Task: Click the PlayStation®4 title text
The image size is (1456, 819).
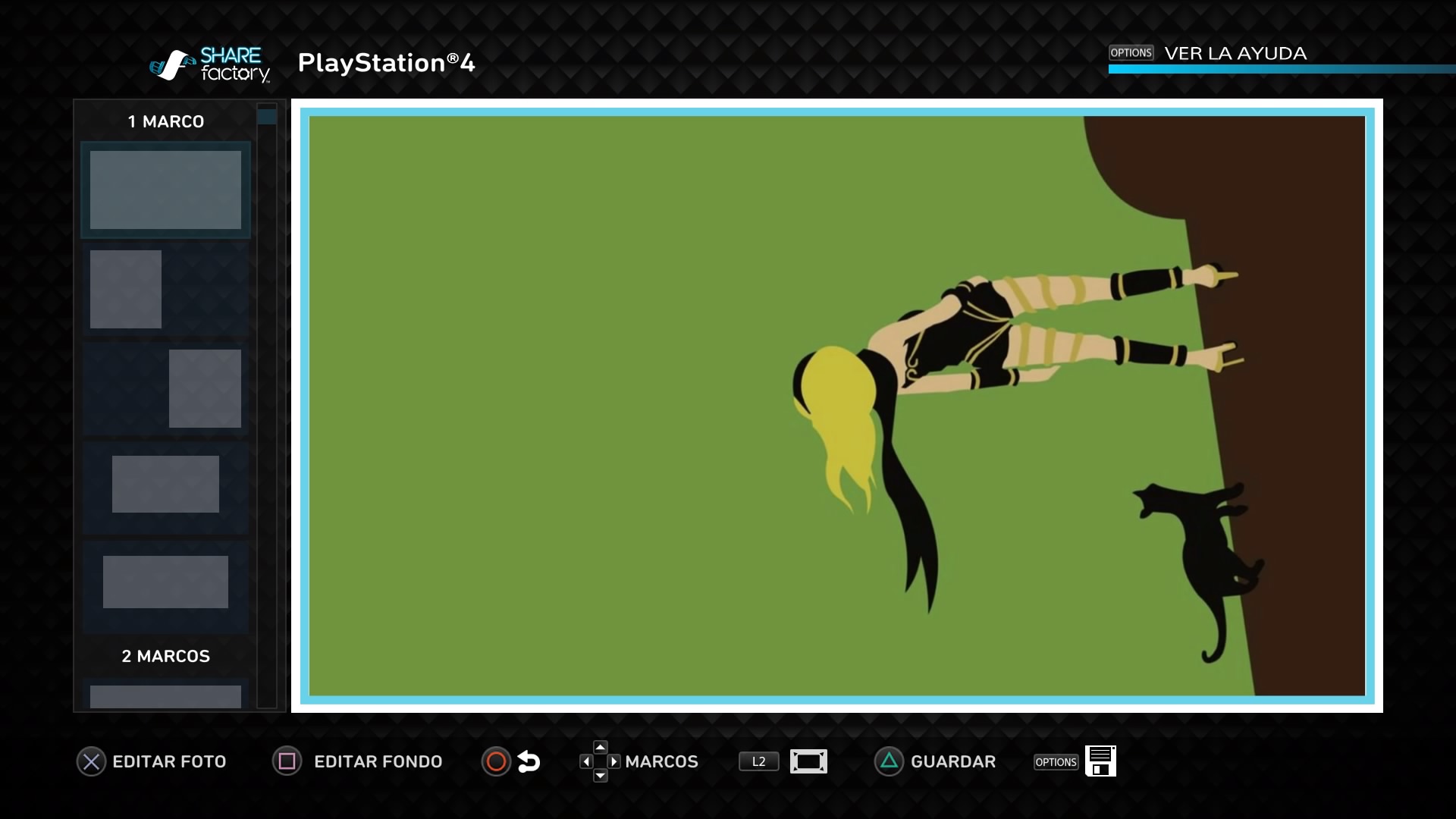Action: click(x=386, y=63)
